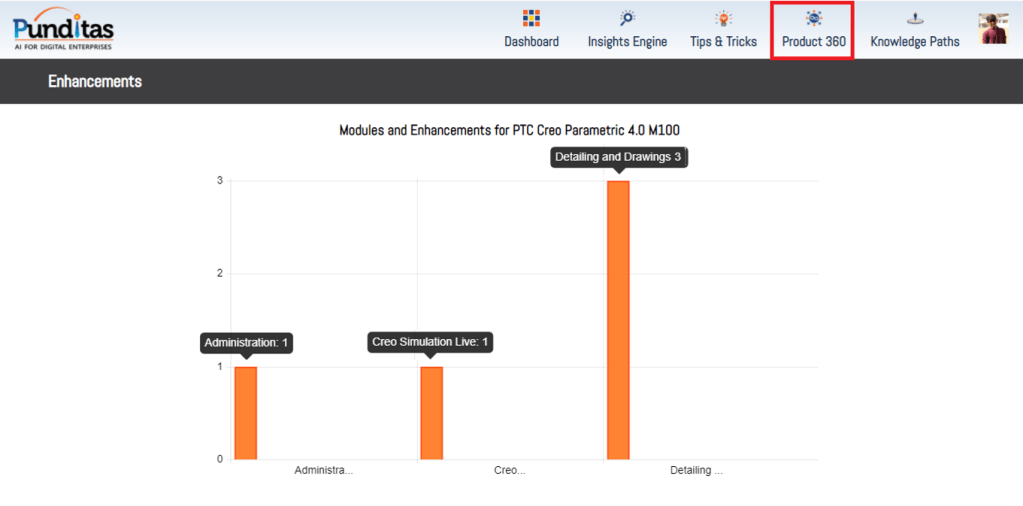Click the Punditas logo
The width and height of the screenshot is (1023, 506).
64,28
